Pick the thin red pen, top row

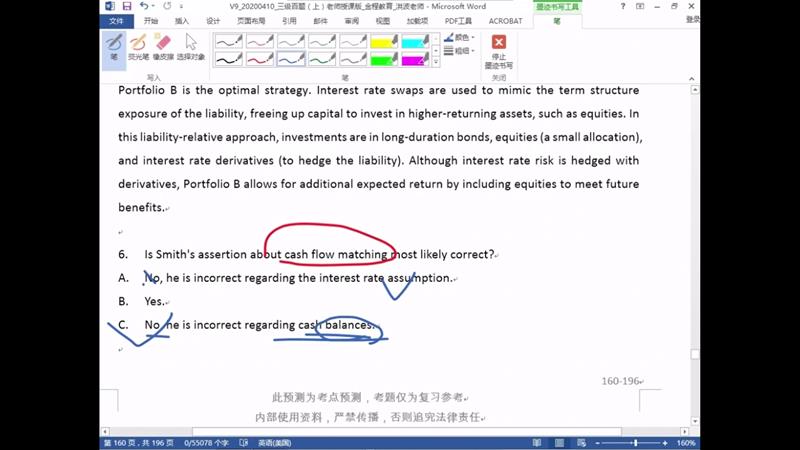260,41
